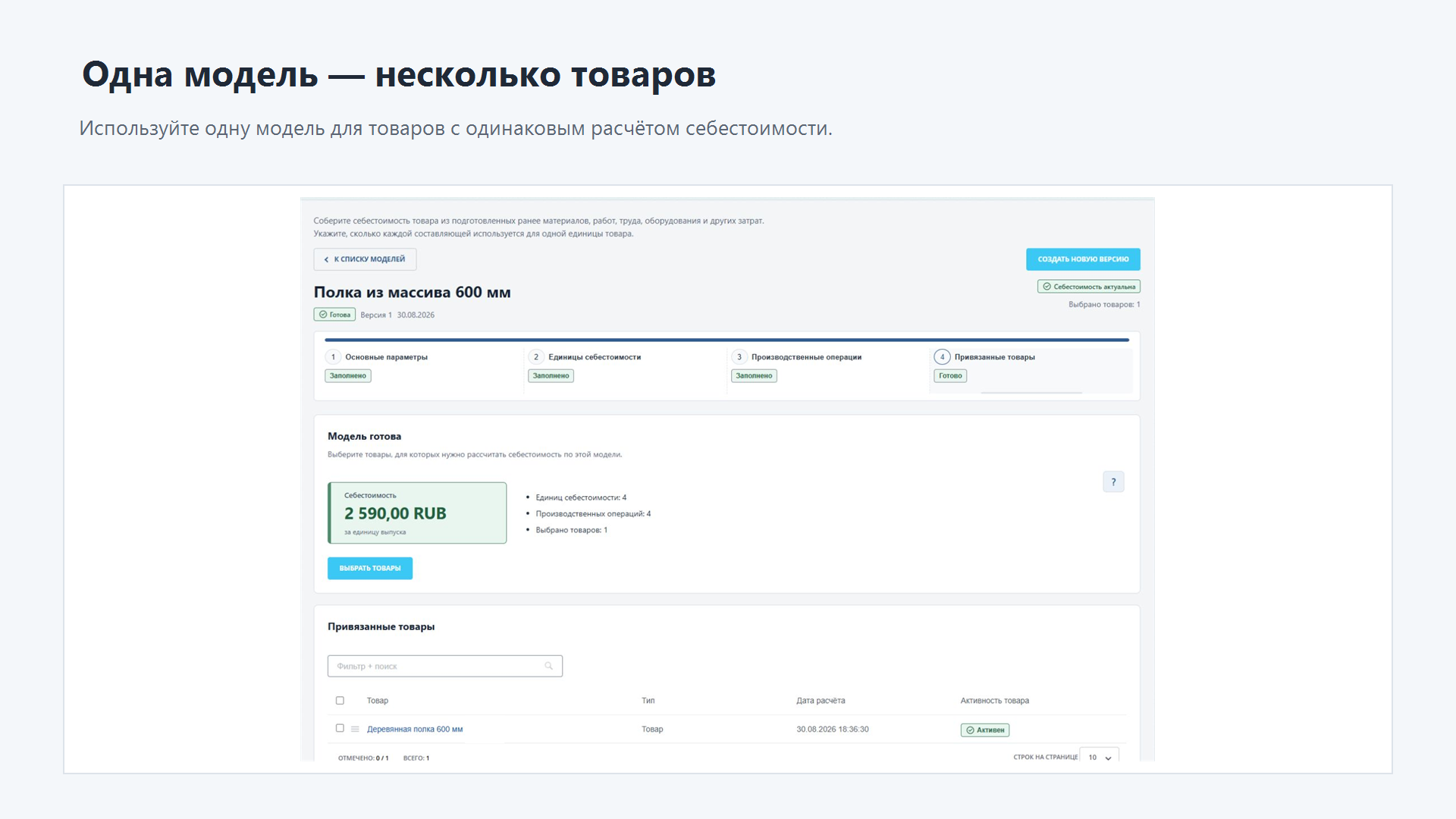The width and height of the screenshot is (1456, 819).
Task: Click the check icon in Готова badge
Action: click(x=323, y=315)
